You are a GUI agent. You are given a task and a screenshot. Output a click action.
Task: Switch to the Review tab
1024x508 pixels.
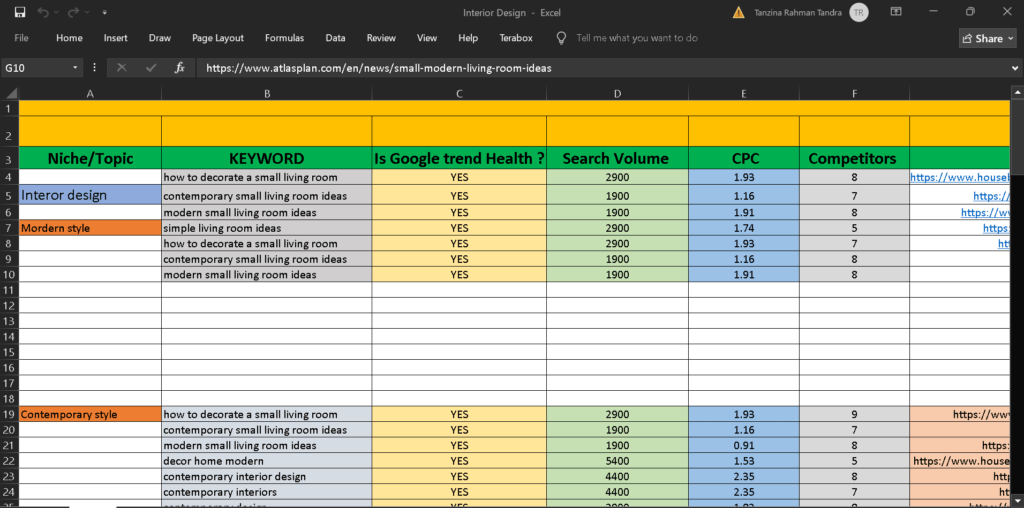[x=381, y=38]
